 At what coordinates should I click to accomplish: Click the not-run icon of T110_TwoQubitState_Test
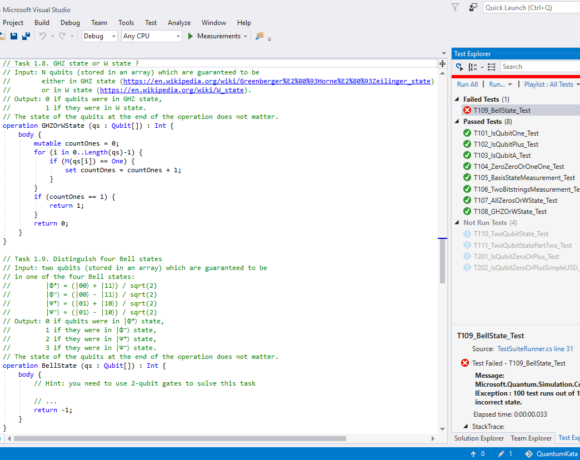click(467, 234)
